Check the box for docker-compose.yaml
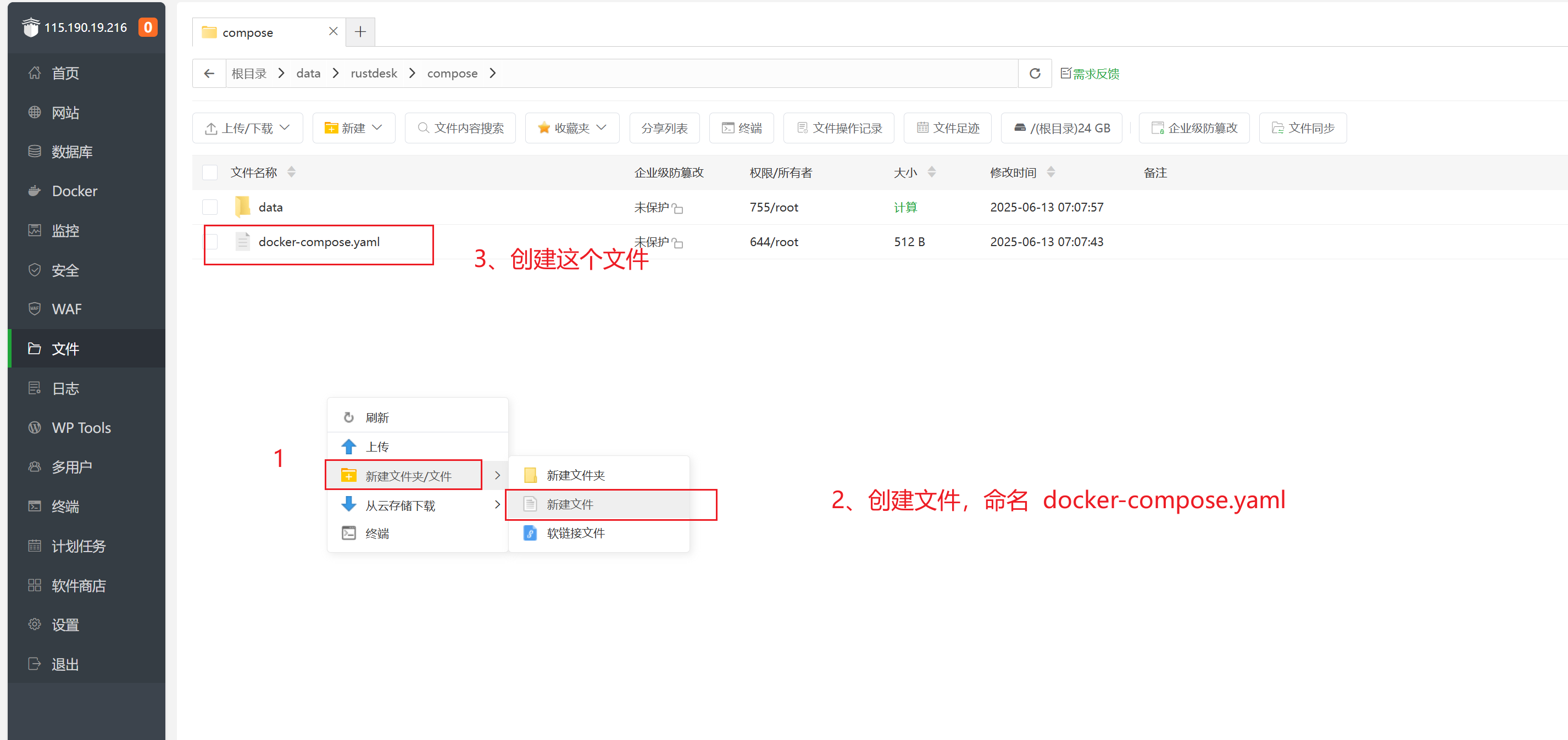 tap(210, 242)
